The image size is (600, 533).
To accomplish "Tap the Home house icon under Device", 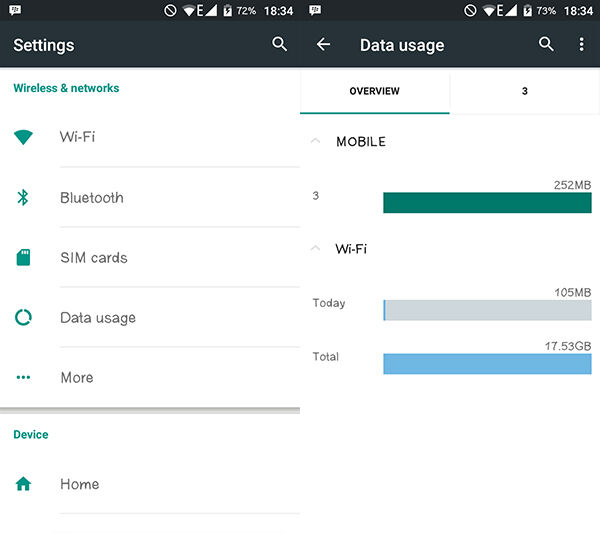I will coord(23,484).
